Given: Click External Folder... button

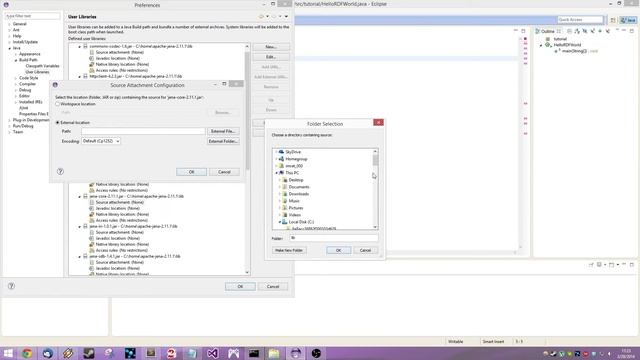Looking at the screenshot, I should pyautogui.click(x=223, y=141).
